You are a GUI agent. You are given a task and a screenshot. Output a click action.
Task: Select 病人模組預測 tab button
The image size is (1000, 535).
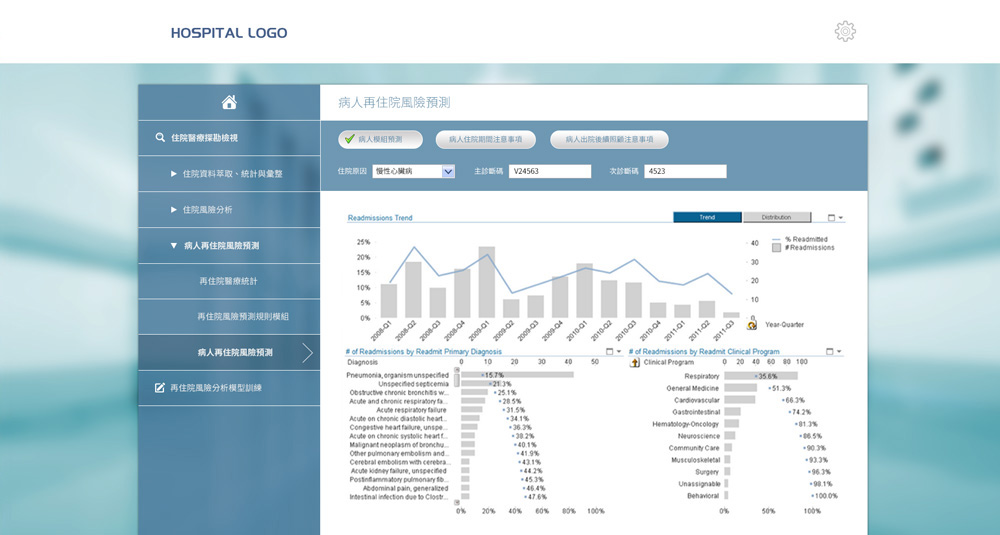point(380,139)
